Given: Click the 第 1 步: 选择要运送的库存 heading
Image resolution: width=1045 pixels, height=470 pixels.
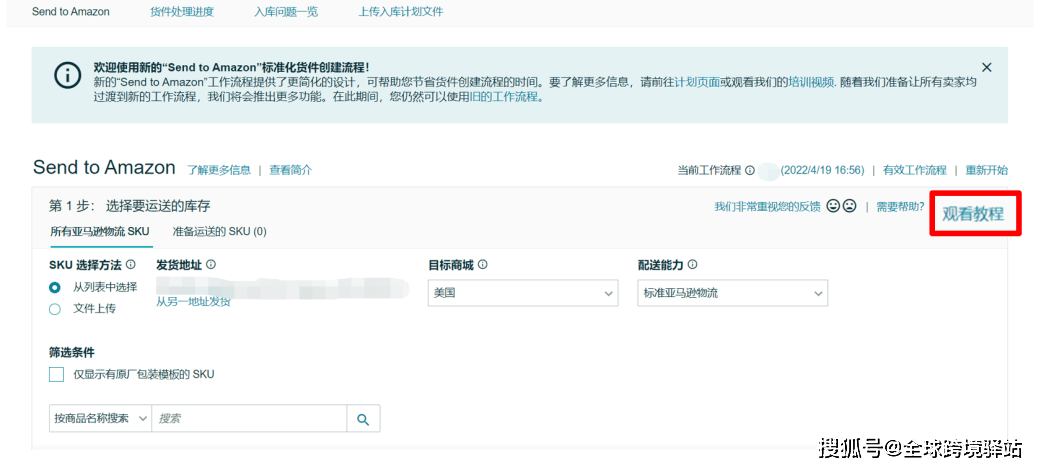Looking at the screenshot, I should [130, 206].
